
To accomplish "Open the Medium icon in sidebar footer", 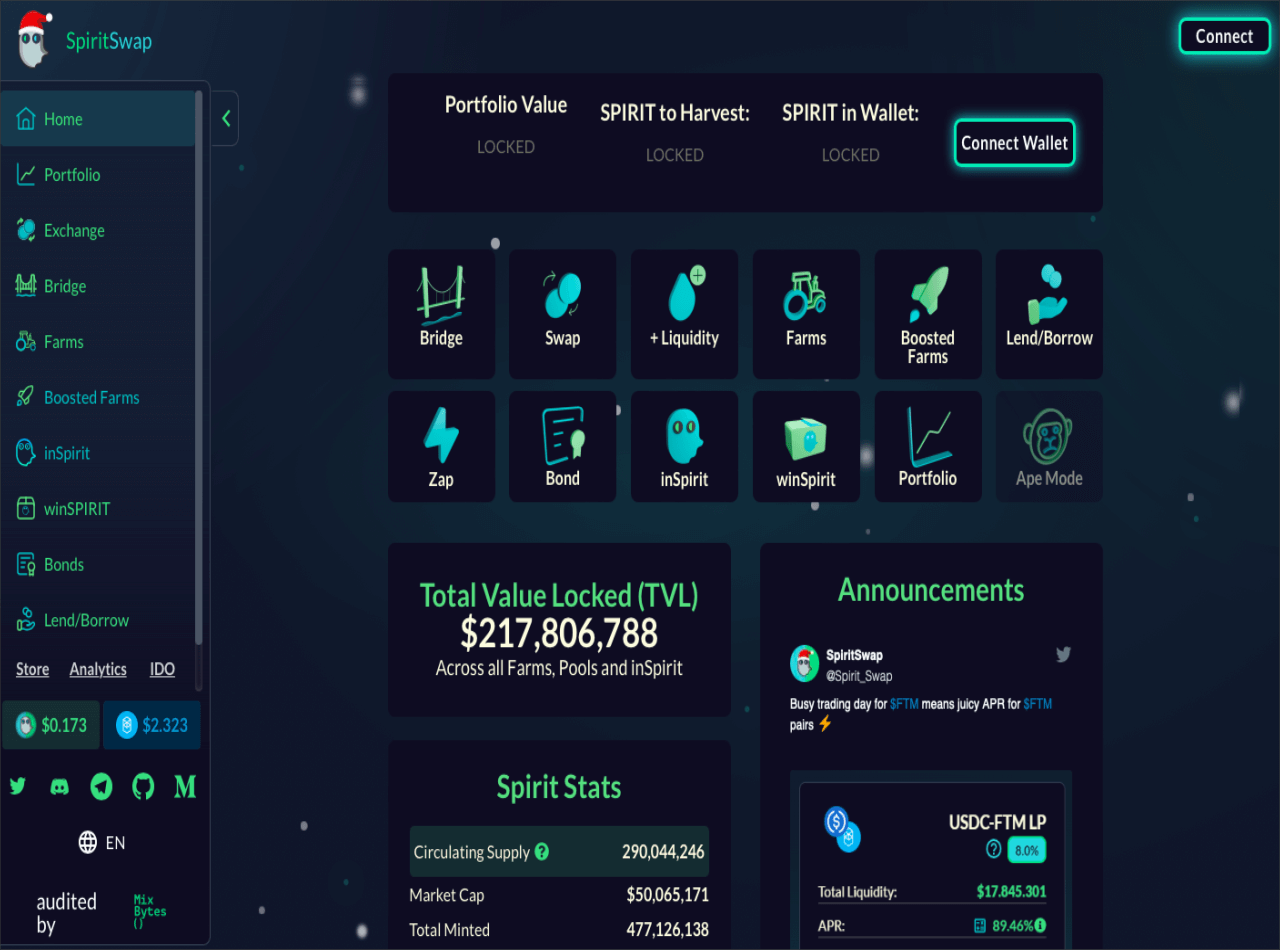I will (185, 787).
